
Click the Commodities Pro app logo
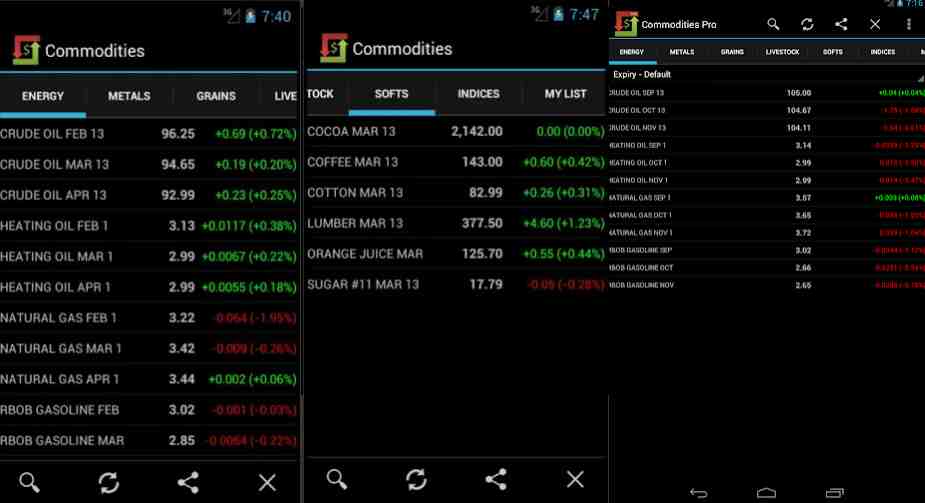[626, 24]
